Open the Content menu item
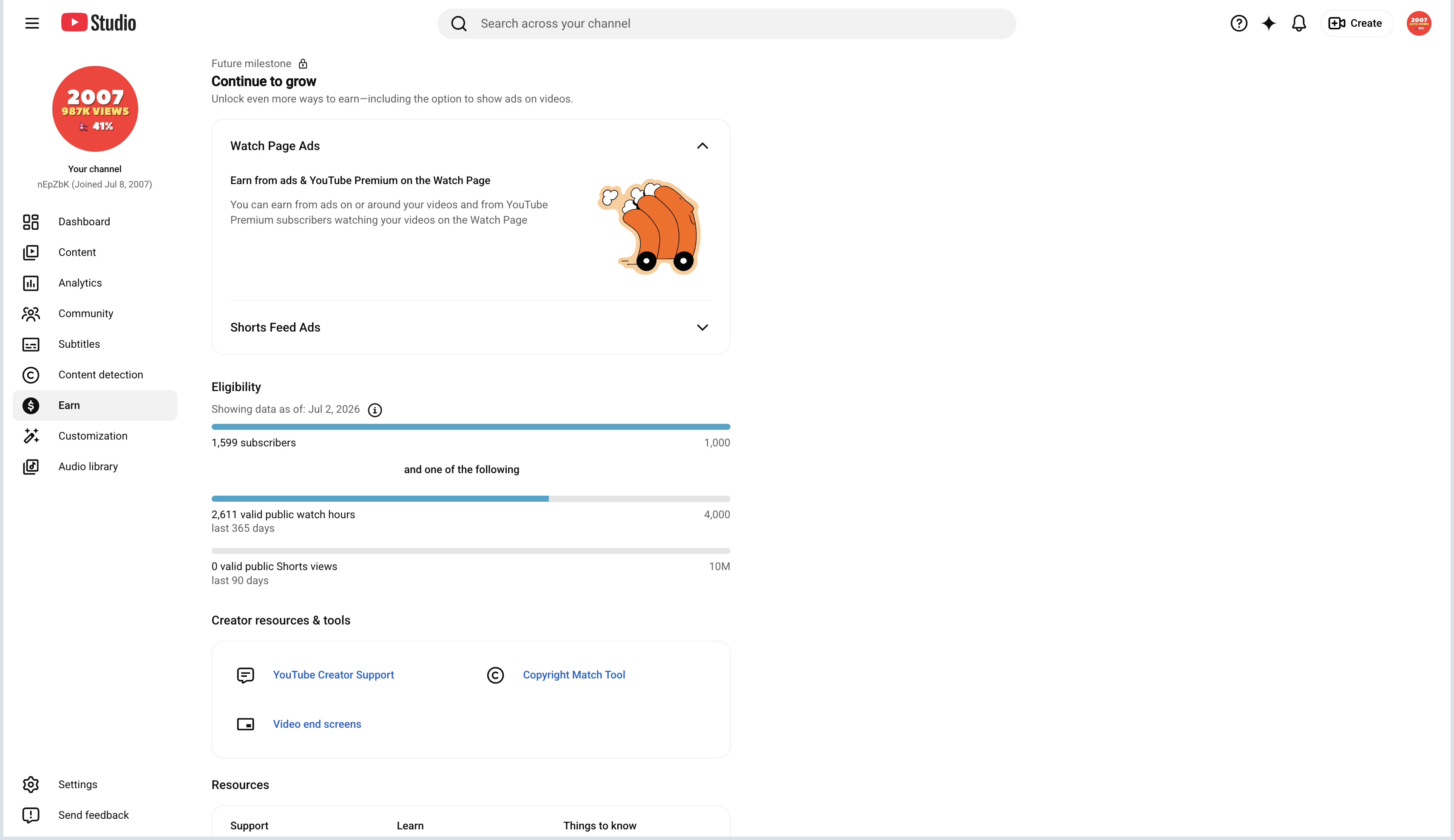Image resolution: width=1454 pixels, height=840 pixels. coord(95,252)
